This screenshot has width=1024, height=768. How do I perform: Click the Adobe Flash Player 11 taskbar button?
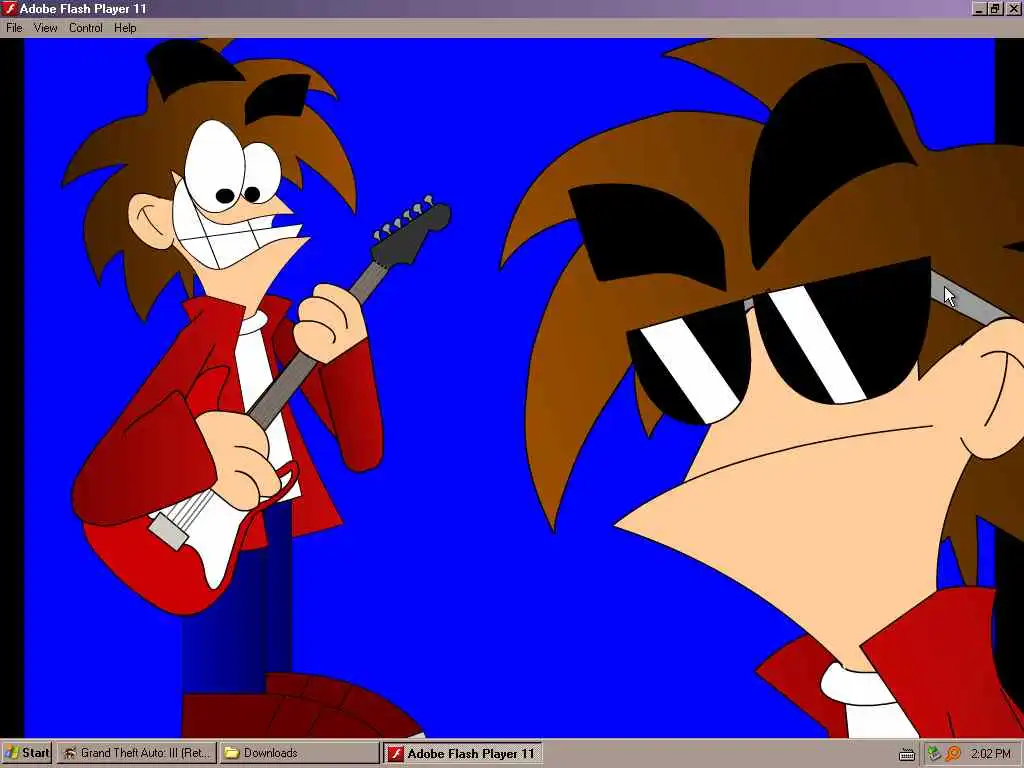pyautogui.click(x=462, y=753)
